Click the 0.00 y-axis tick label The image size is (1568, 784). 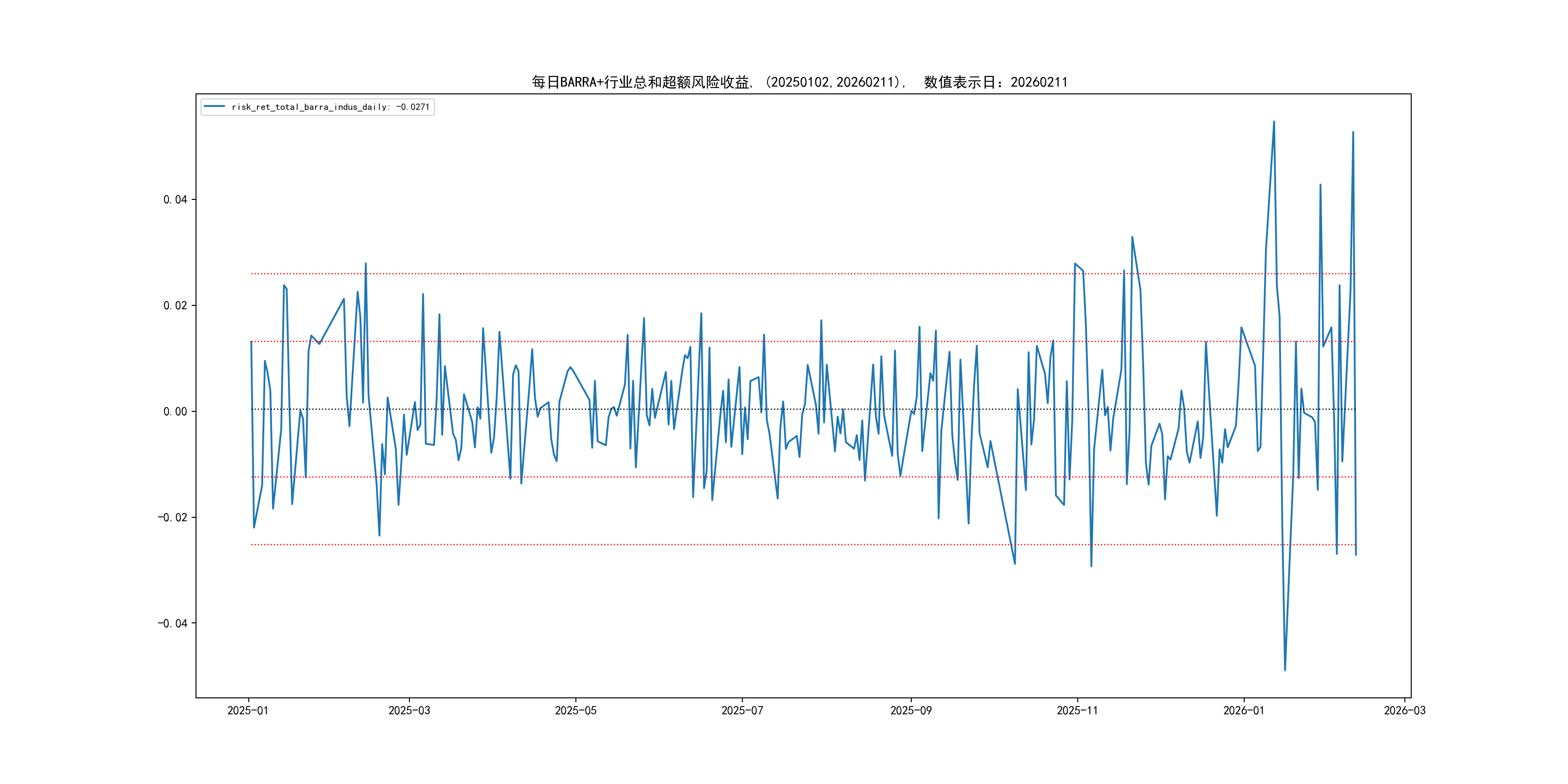175,411
